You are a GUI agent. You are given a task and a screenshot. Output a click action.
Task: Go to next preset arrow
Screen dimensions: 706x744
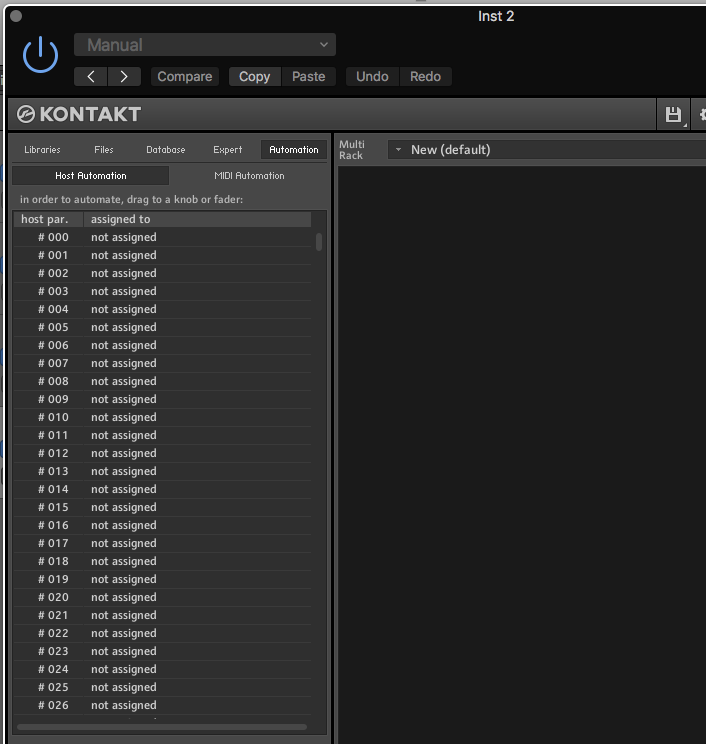click(123, 76)
